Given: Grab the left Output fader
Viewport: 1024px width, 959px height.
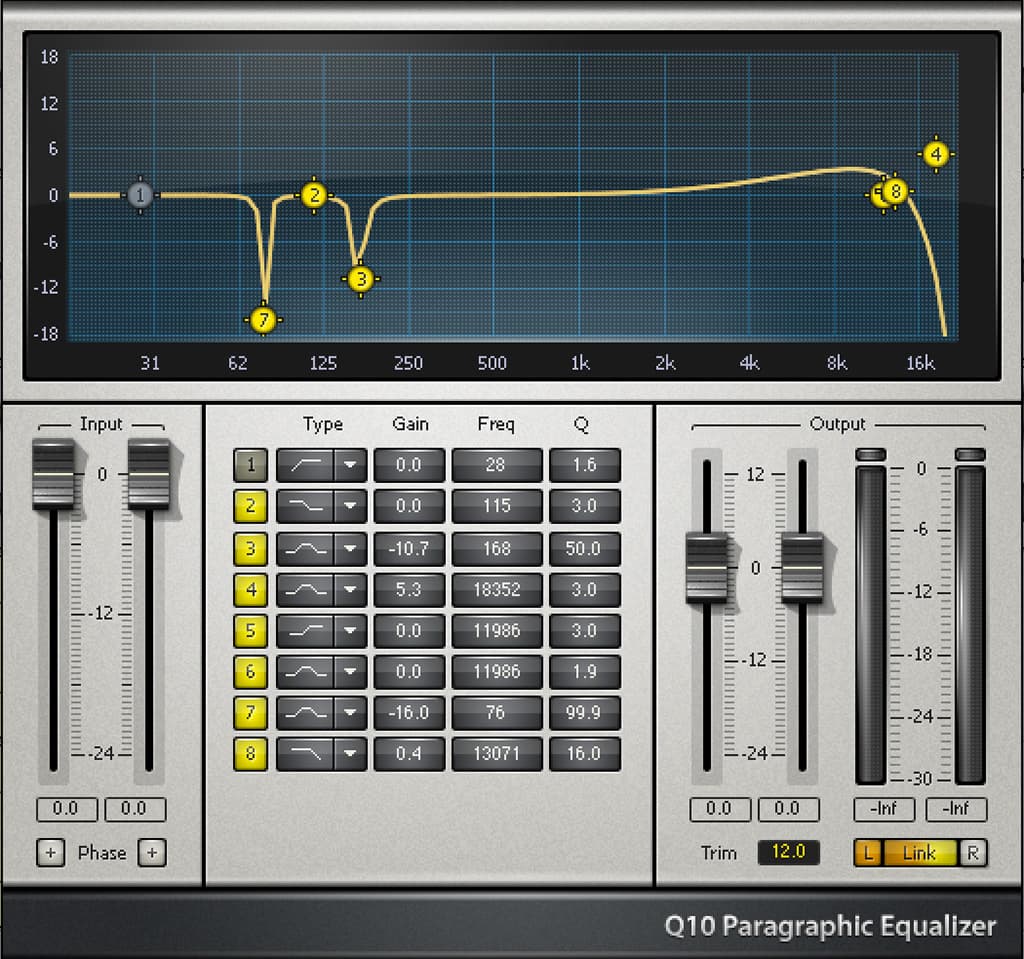Looking at the screenshot, I should tap(707, 568).
